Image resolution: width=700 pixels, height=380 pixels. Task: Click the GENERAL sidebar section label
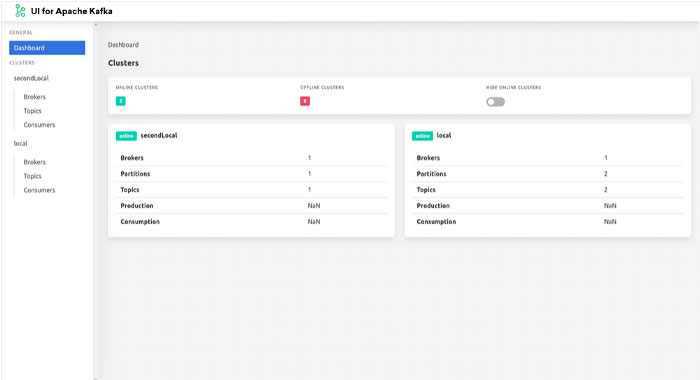(21, 33)
